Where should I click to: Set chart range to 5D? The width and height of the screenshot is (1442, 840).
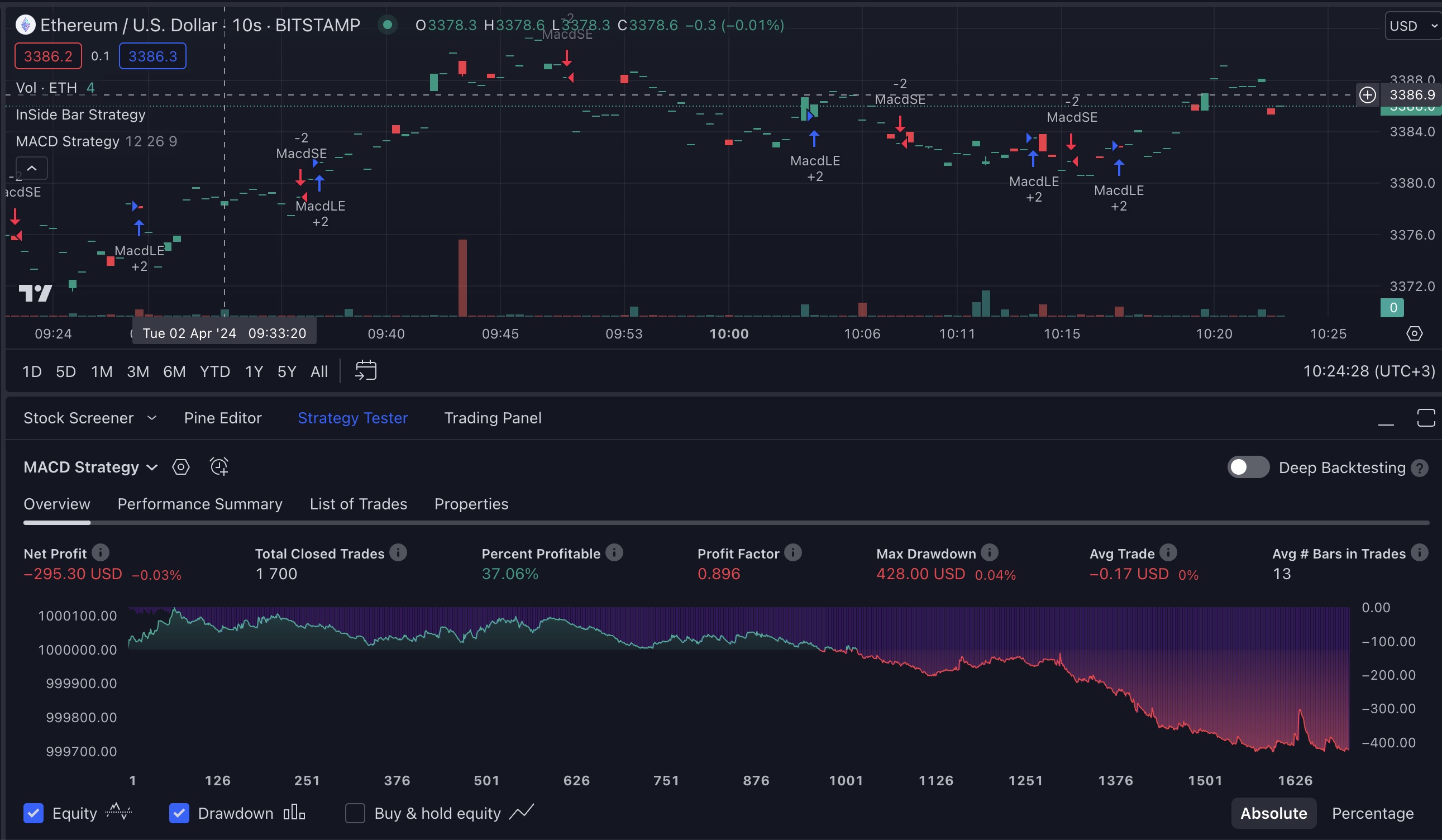pyautogui.click(x=66, y=372)
